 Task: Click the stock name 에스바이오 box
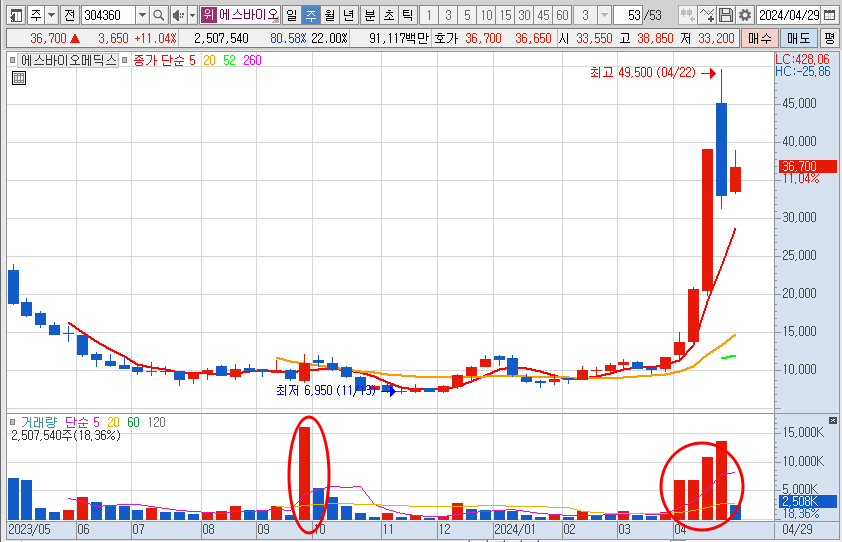point(248,15)
